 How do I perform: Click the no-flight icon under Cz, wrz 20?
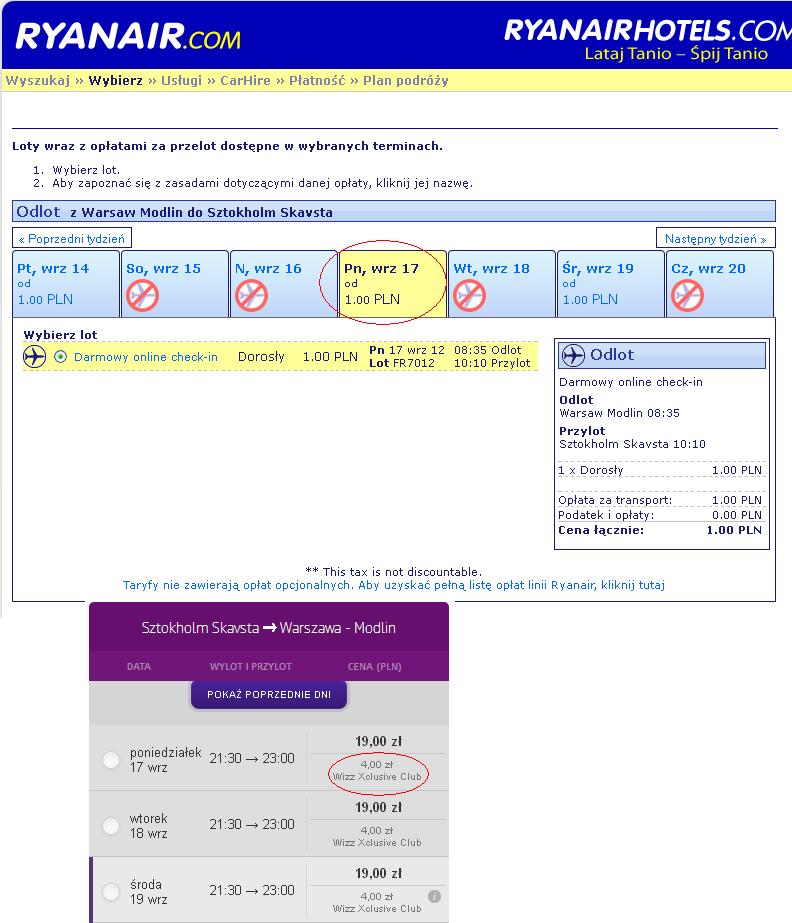(687, 295)
